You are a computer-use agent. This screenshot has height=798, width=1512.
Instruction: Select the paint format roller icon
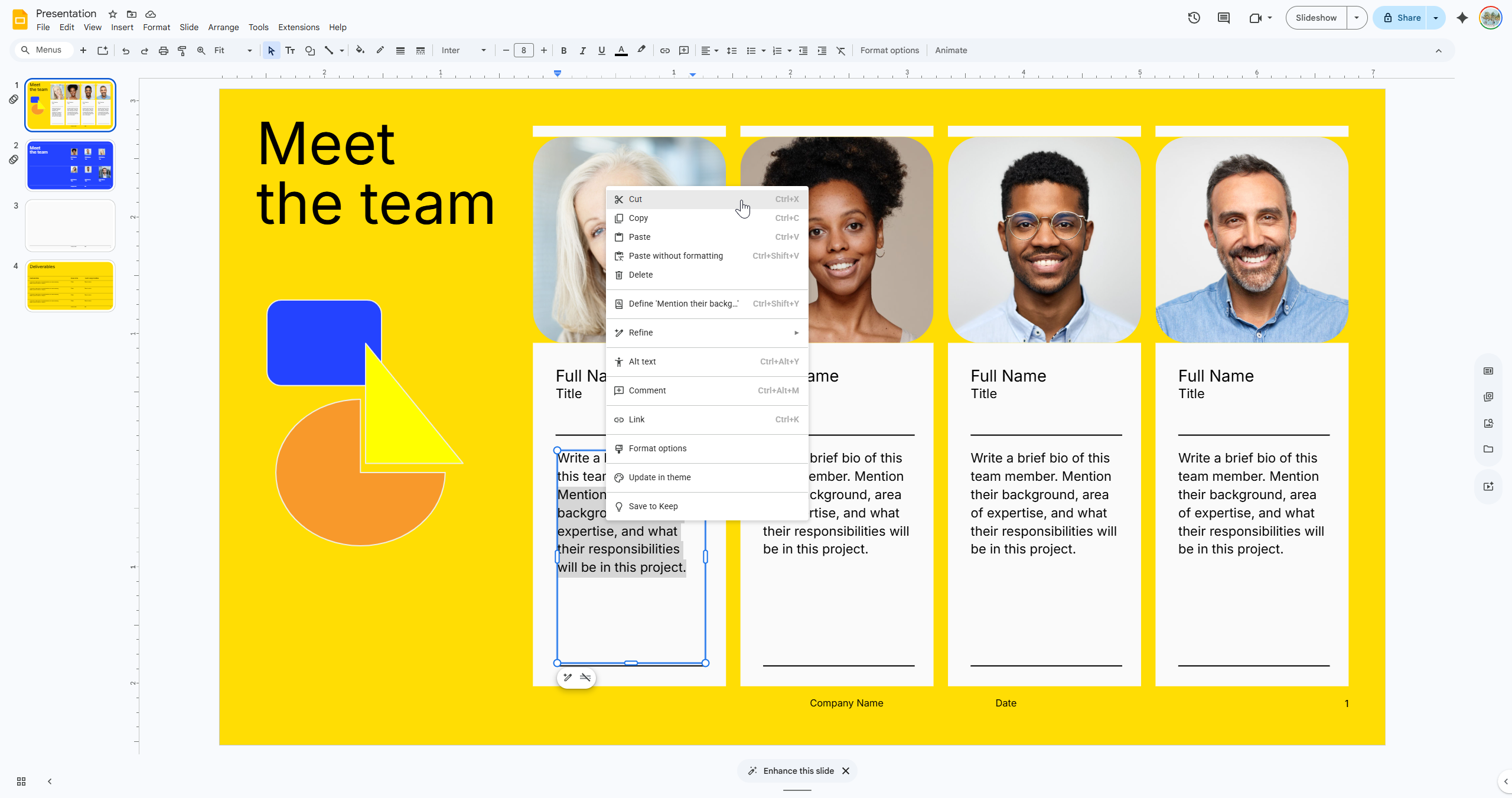(x=182, y=51)
